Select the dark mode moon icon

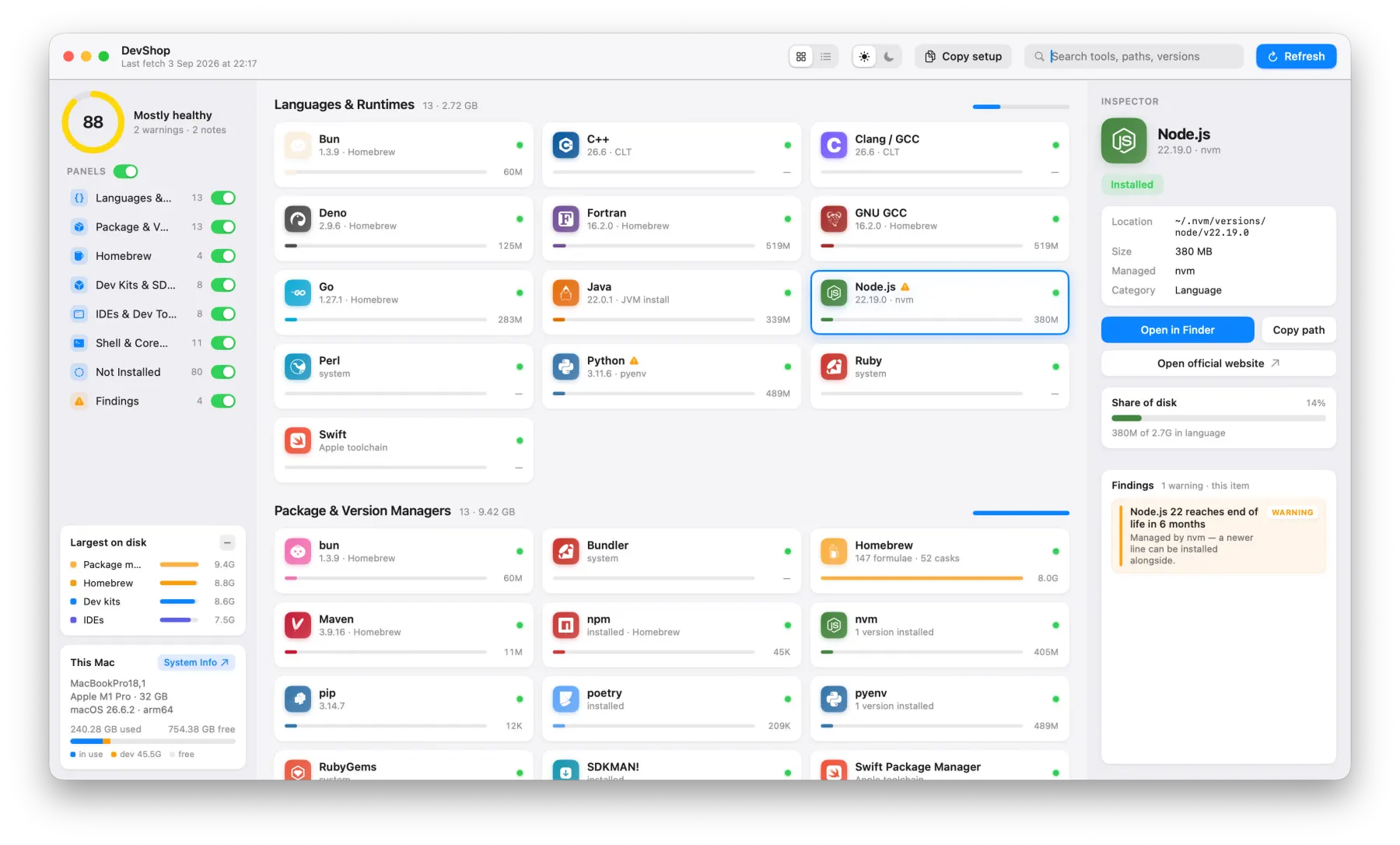coord(889,57)
